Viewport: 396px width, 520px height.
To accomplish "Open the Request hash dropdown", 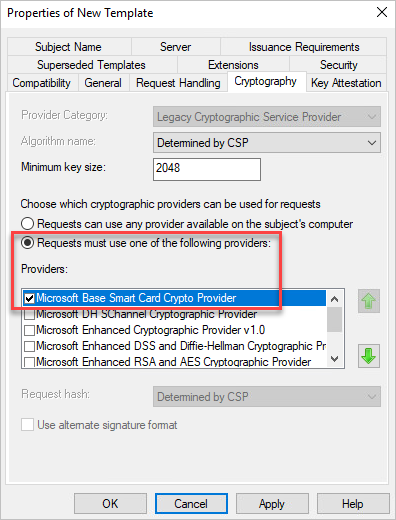I will point(267,396).
